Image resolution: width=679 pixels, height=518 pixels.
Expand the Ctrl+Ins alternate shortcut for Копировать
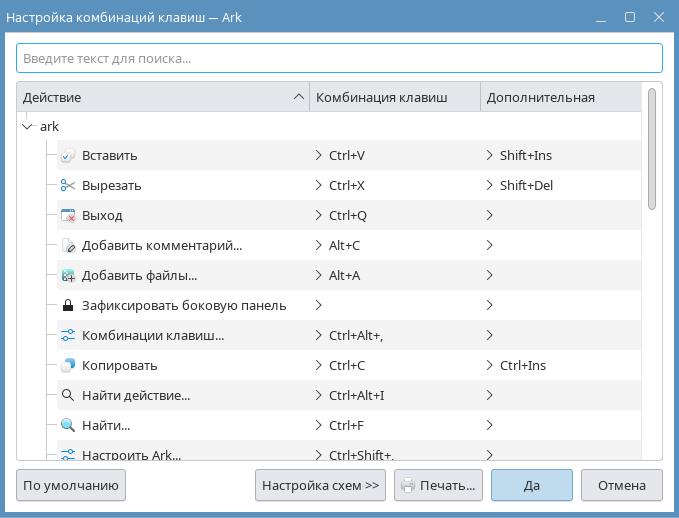489,365
